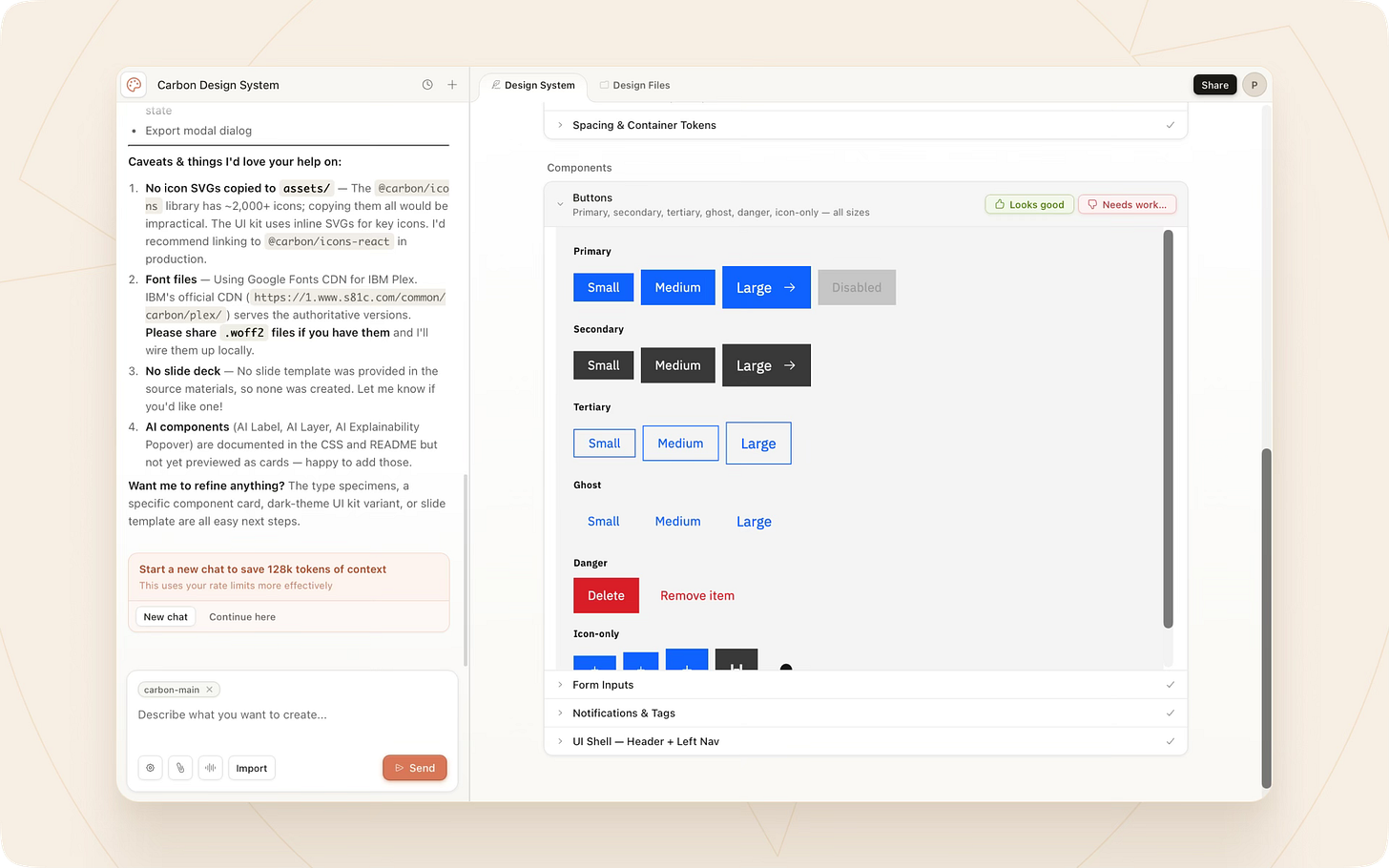The image size is (1389, 868).
Task: Click the Export modal dialog bullet
Action: click(198, 131)
